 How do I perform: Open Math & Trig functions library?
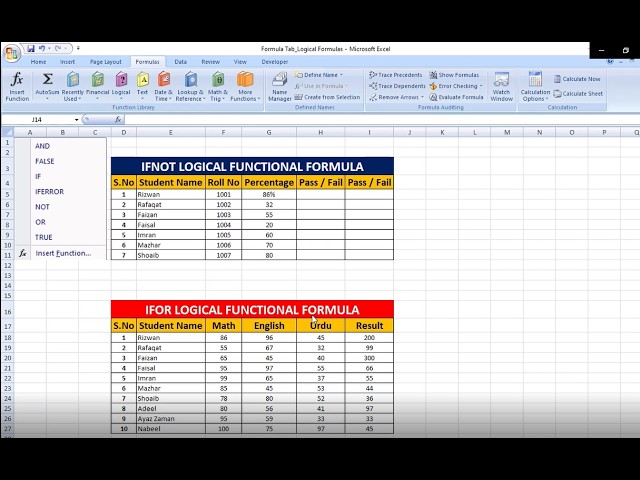[x=218, y=86]
